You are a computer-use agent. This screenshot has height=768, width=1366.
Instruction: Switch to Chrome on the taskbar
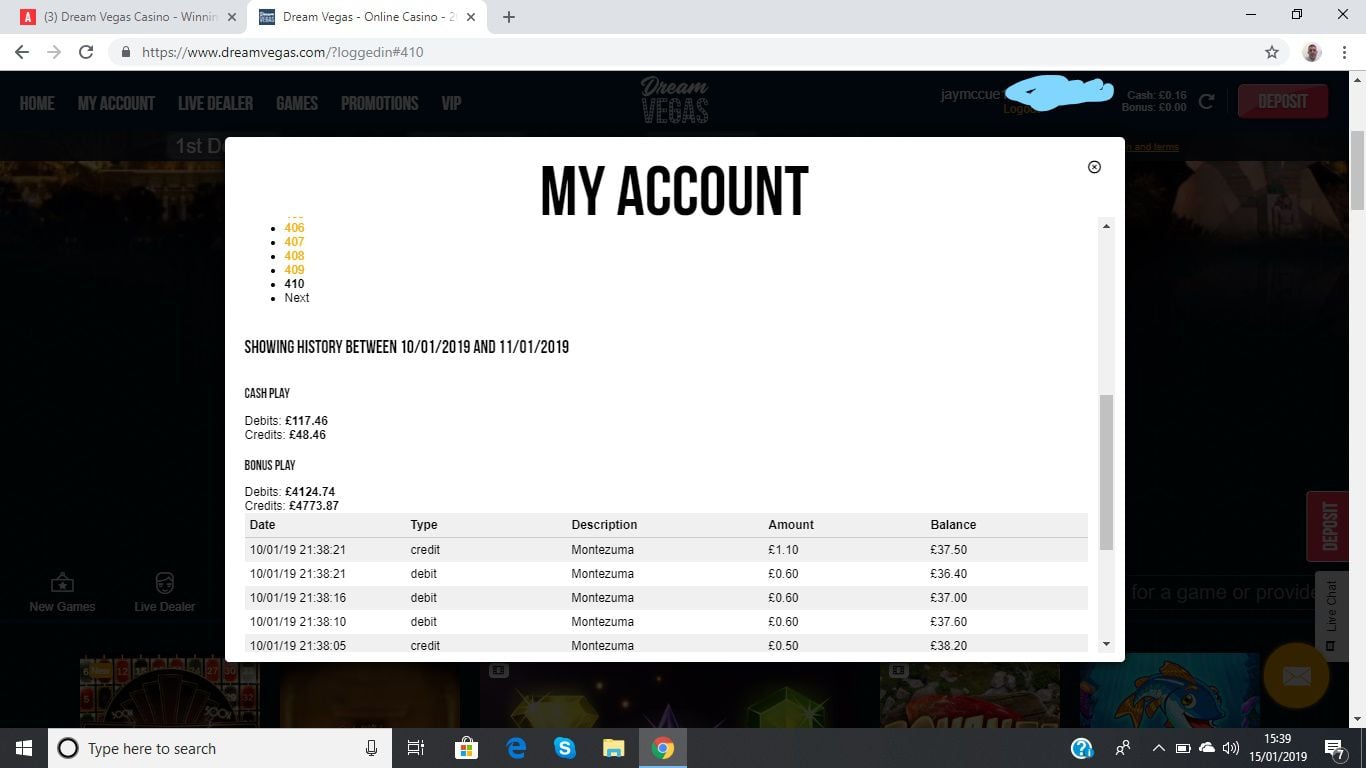point(662,748)
